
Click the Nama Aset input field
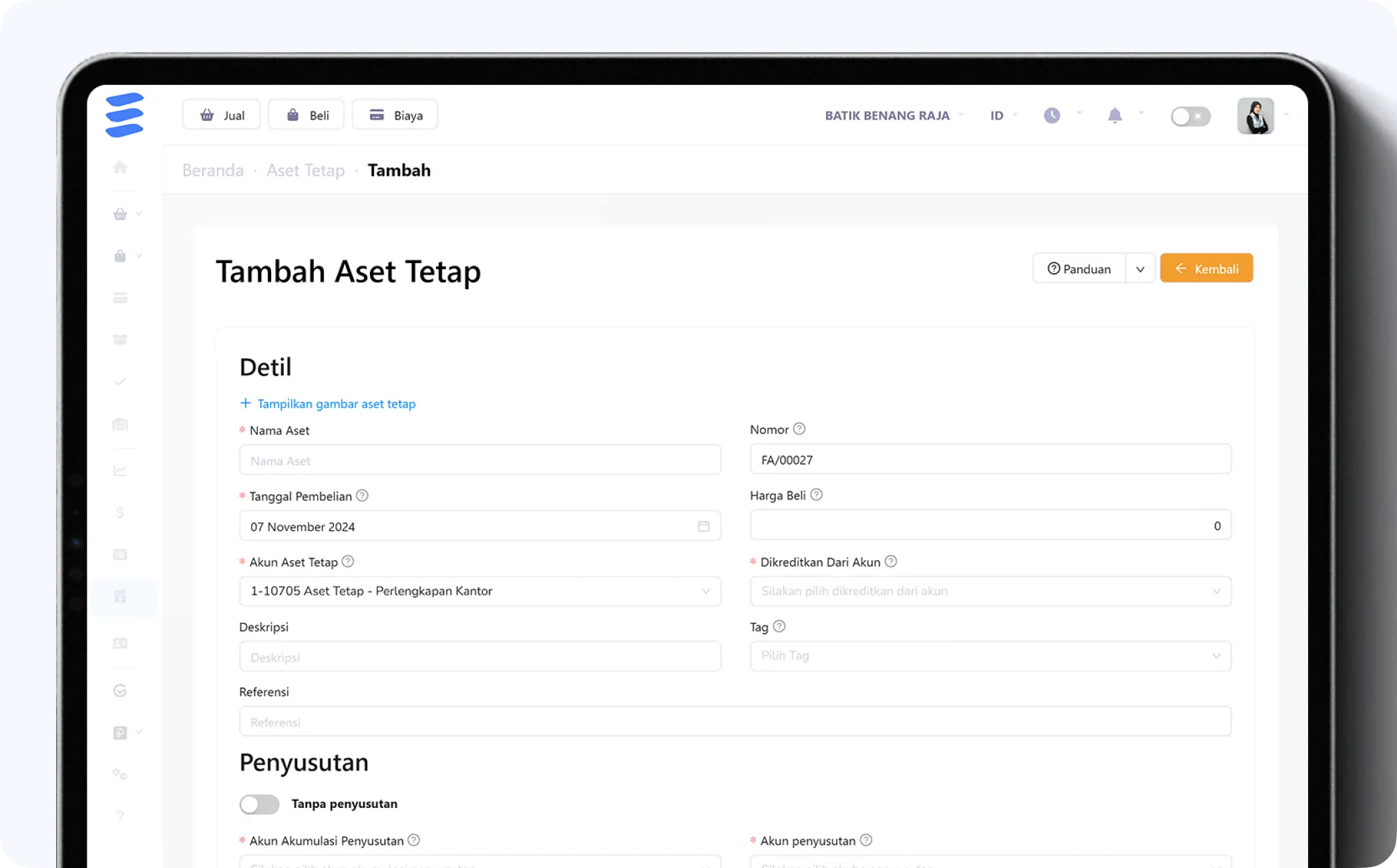480,460
